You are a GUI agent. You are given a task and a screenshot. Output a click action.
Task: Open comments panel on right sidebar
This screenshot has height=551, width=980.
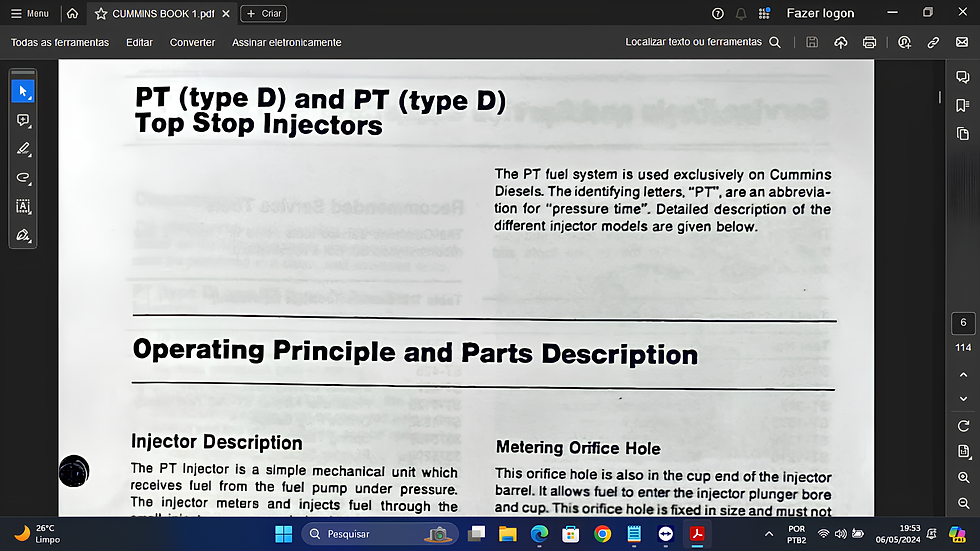coord(962,76)
